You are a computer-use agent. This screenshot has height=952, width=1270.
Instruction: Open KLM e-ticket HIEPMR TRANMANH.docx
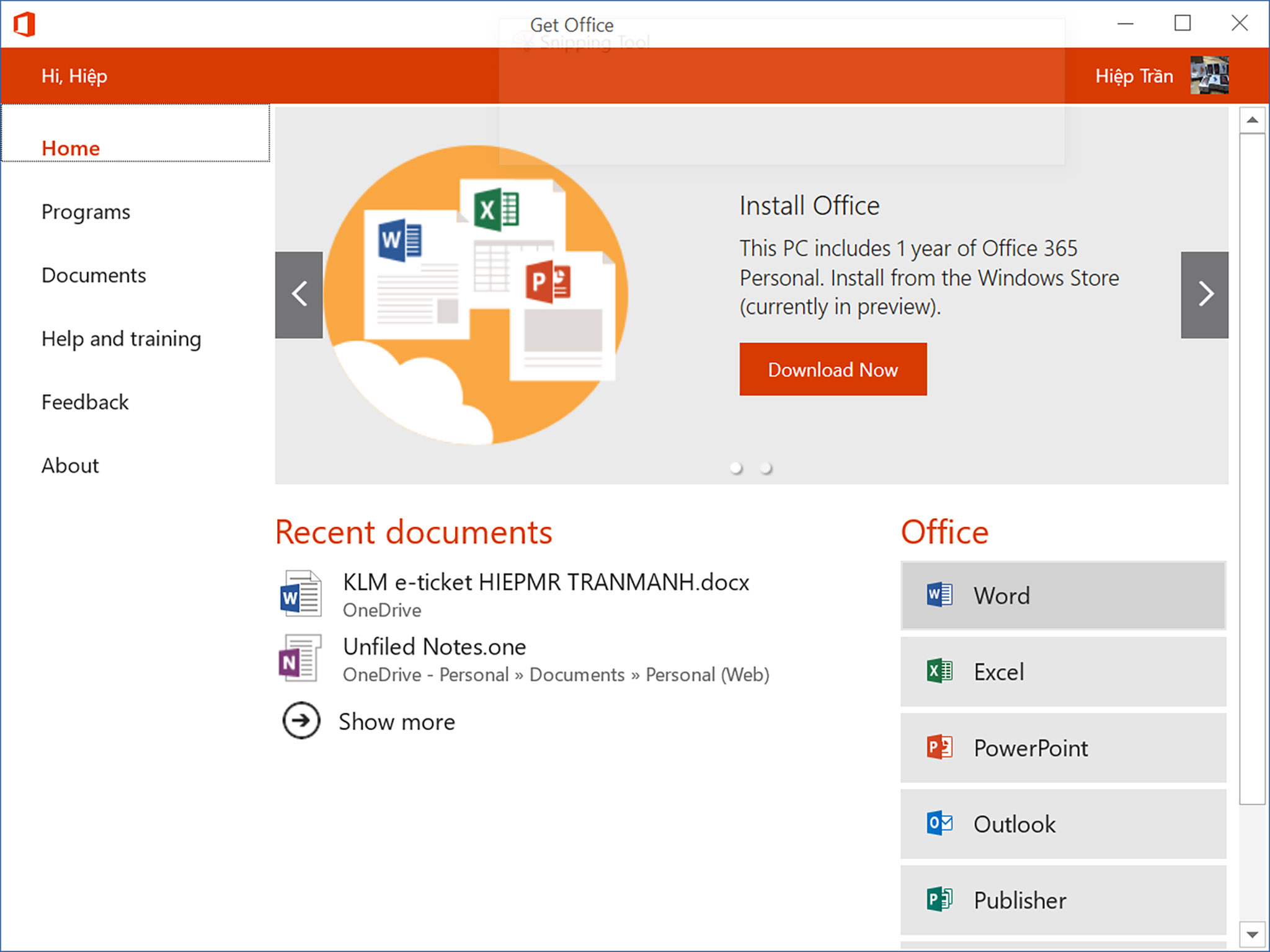[x=546, y=582]
